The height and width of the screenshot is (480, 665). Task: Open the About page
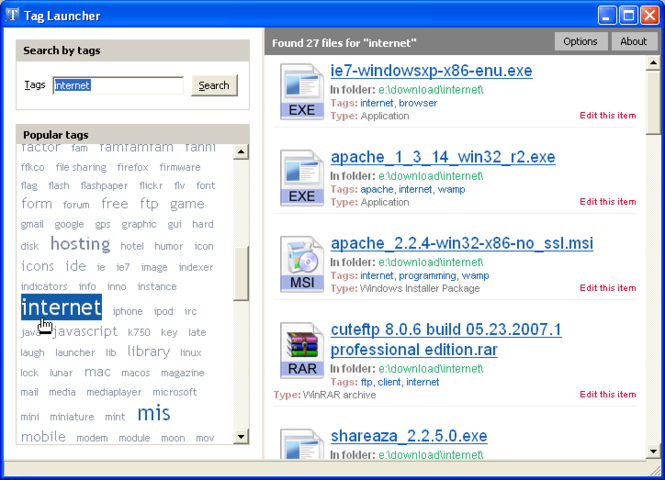pyautogui.click(x=634, y=42)
